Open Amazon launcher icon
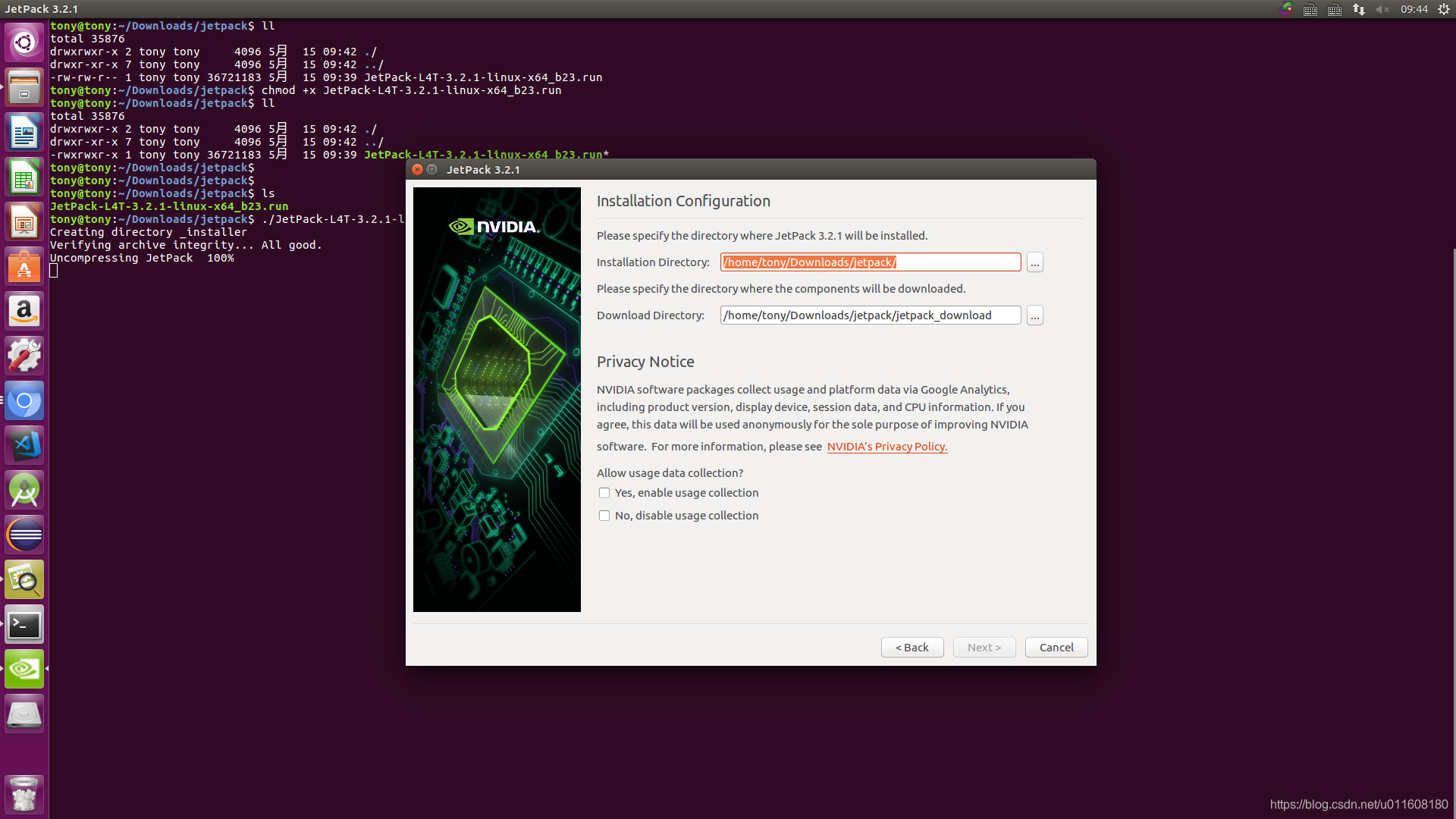1456x819 pixels. (x=24, y=312)
